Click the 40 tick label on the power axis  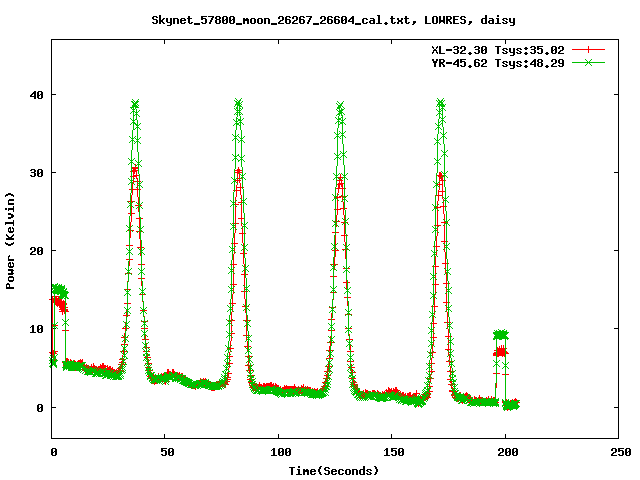pyautogui.click(x=36, y=95)
